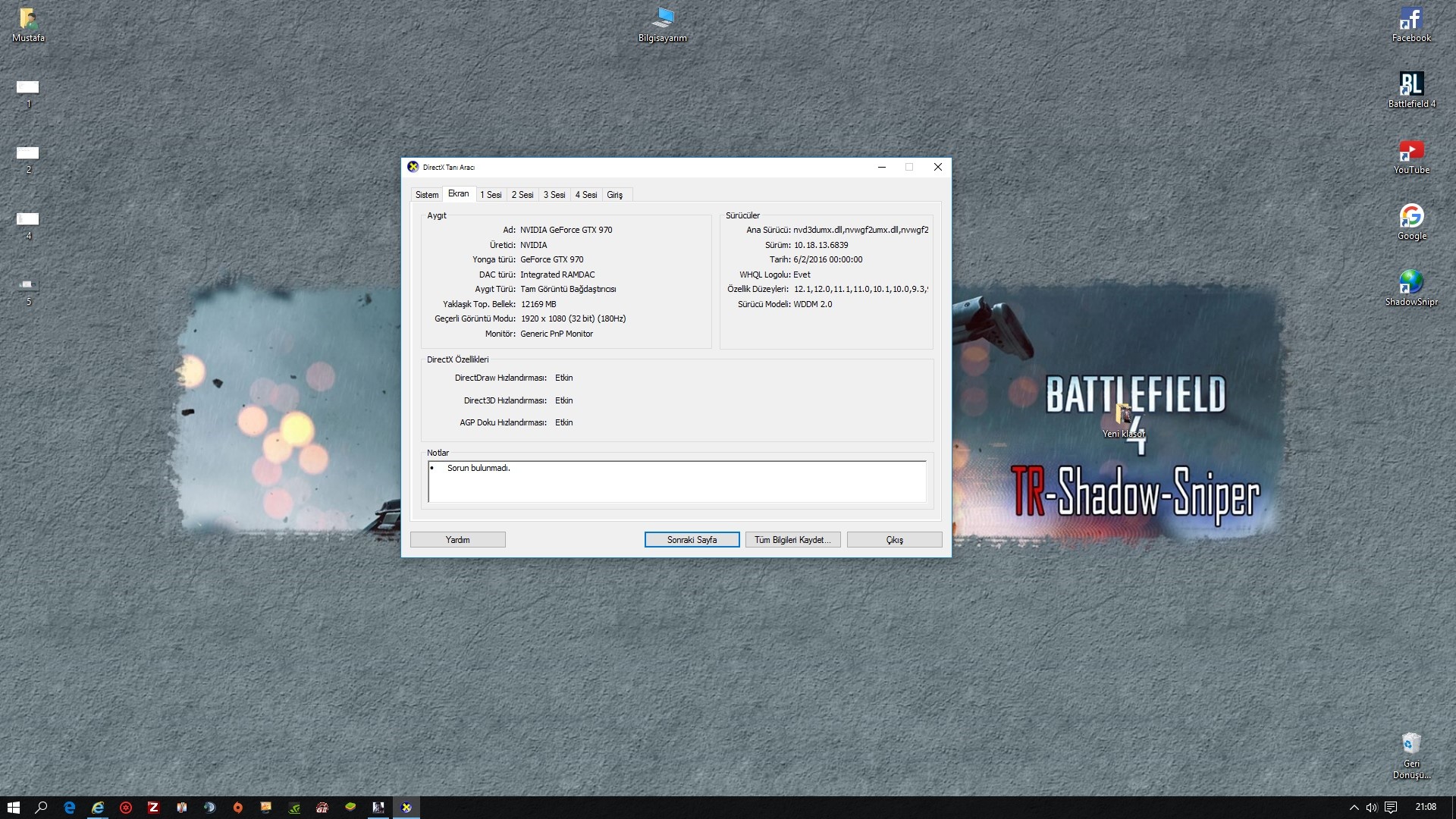Close the DirectX Tanı Aracı window
The width and height of the screenshot is (1456, 819).
pos(938,167)
